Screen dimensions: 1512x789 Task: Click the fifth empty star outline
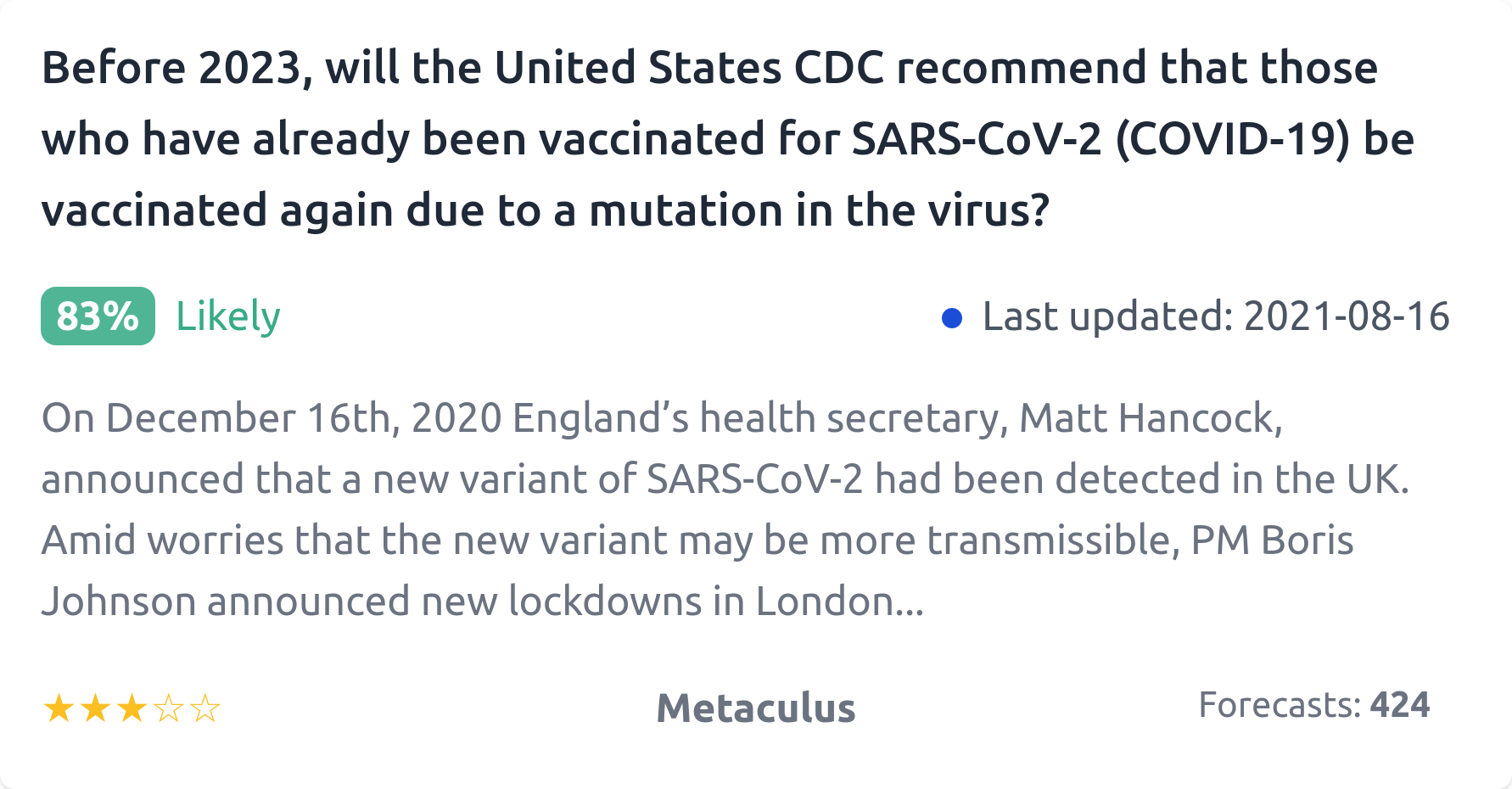205,708
